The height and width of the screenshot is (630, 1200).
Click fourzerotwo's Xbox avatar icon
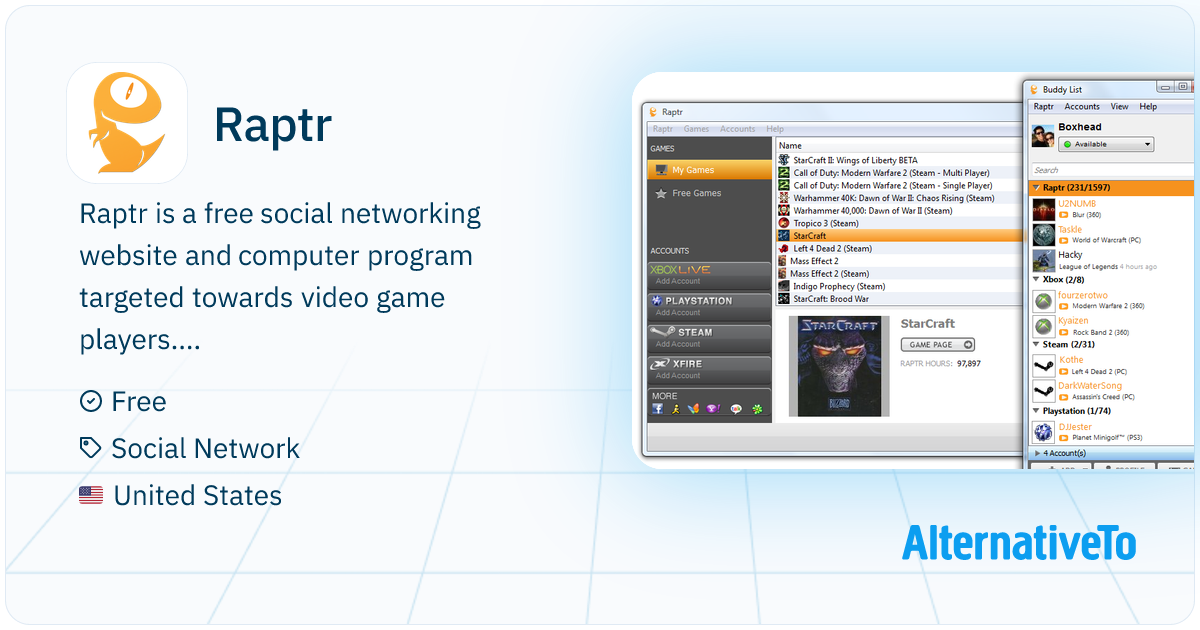(x=1044, y=300)
